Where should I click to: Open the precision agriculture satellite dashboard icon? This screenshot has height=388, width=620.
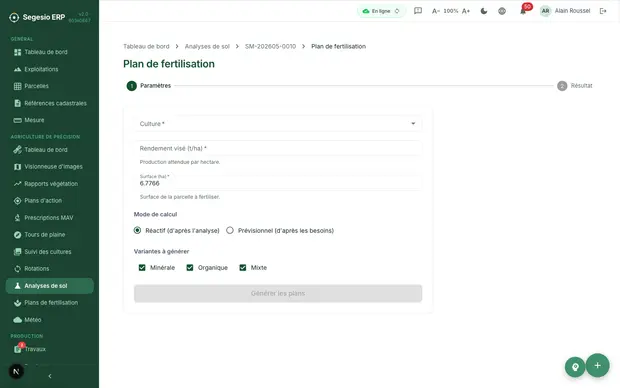(x=17, y=150)
